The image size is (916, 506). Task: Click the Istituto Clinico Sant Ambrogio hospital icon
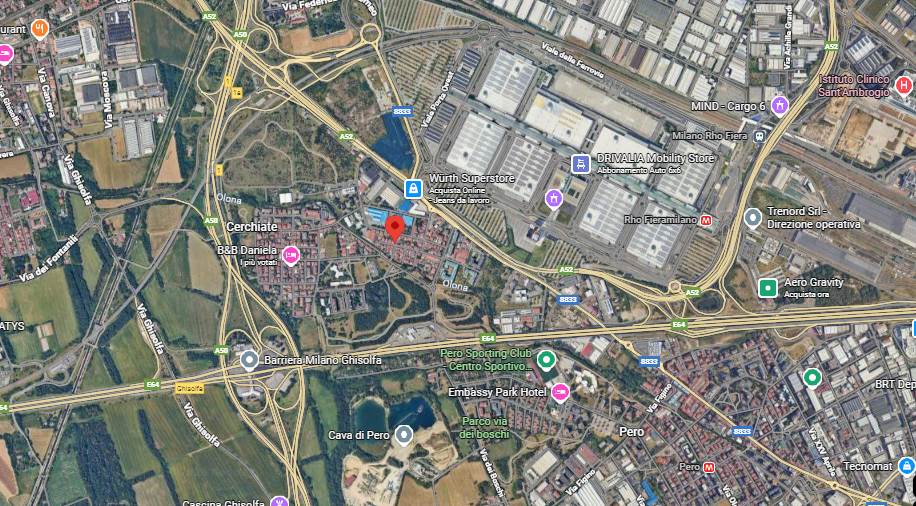903,86
